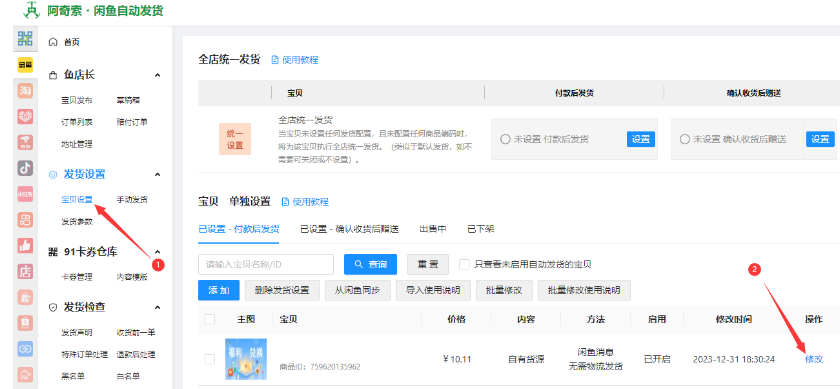Viewport: 840px width, 389px height.
Task: Select the 店 platform icon in sidebar
Action: pos(25,271)
